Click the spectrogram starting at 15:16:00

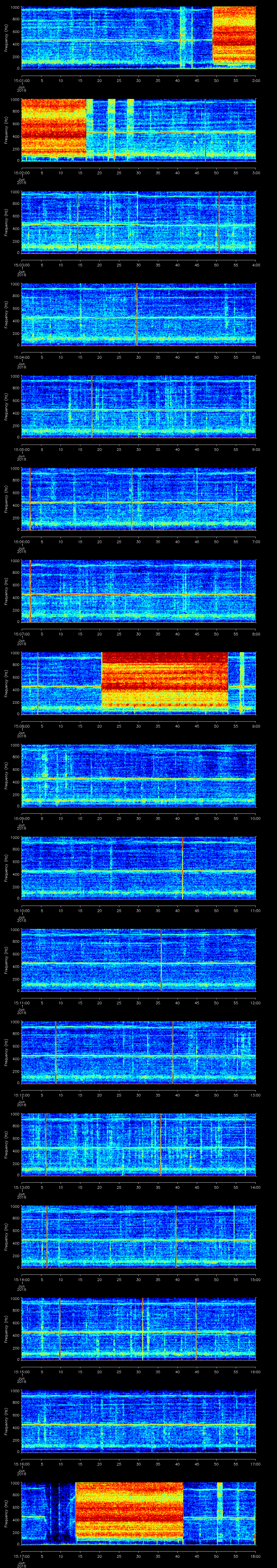point(139,1422)
